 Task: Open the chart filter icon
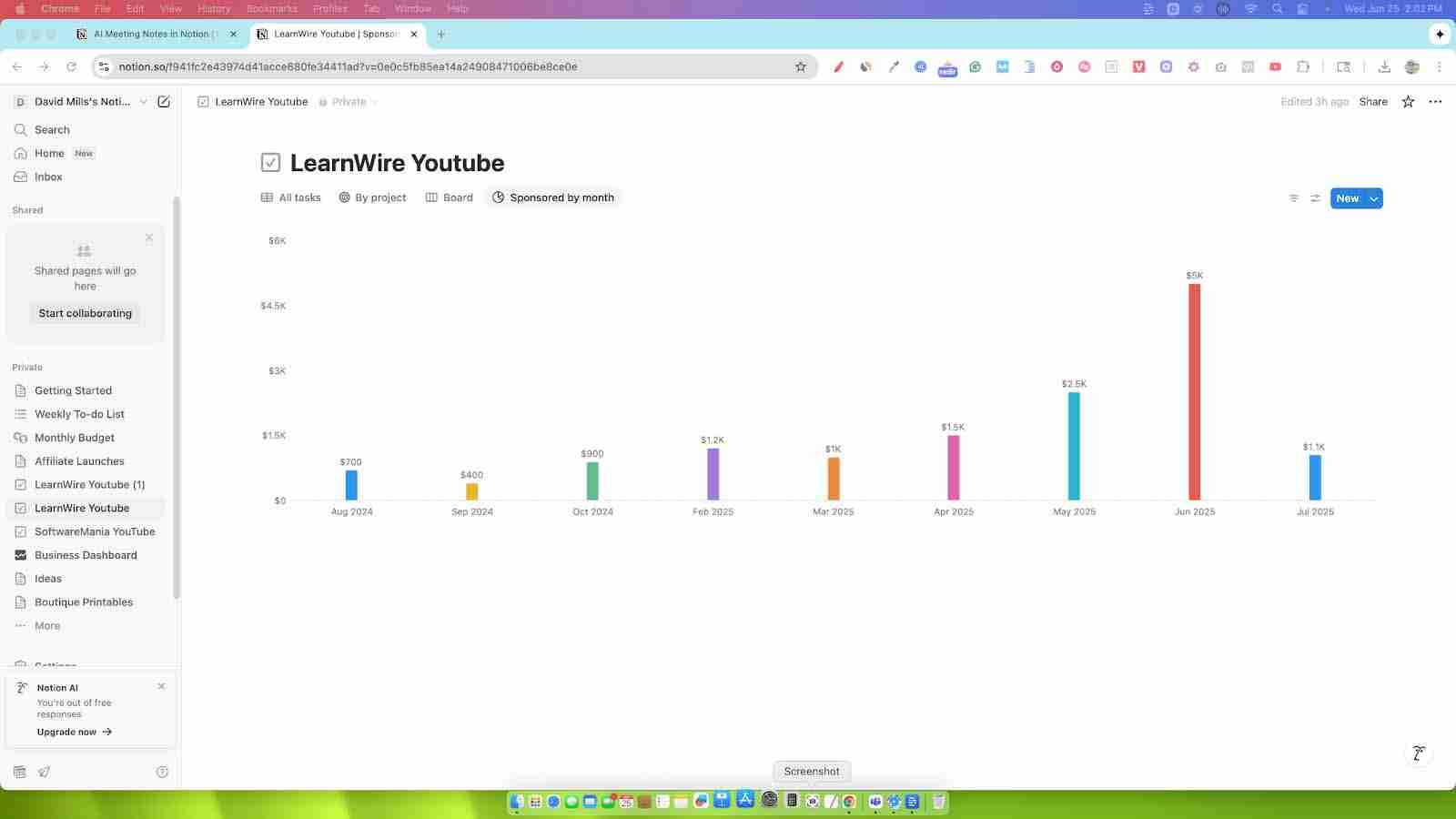tap(1294, 198)
